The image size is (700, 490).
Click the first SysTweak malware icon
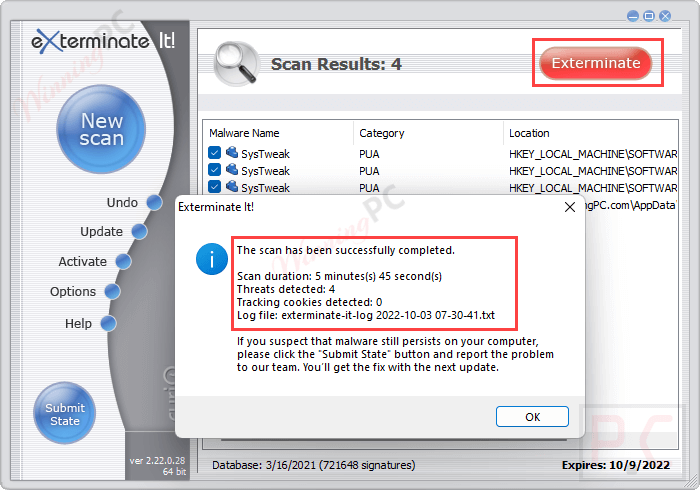pyautogui.click(x=231, y=153)
